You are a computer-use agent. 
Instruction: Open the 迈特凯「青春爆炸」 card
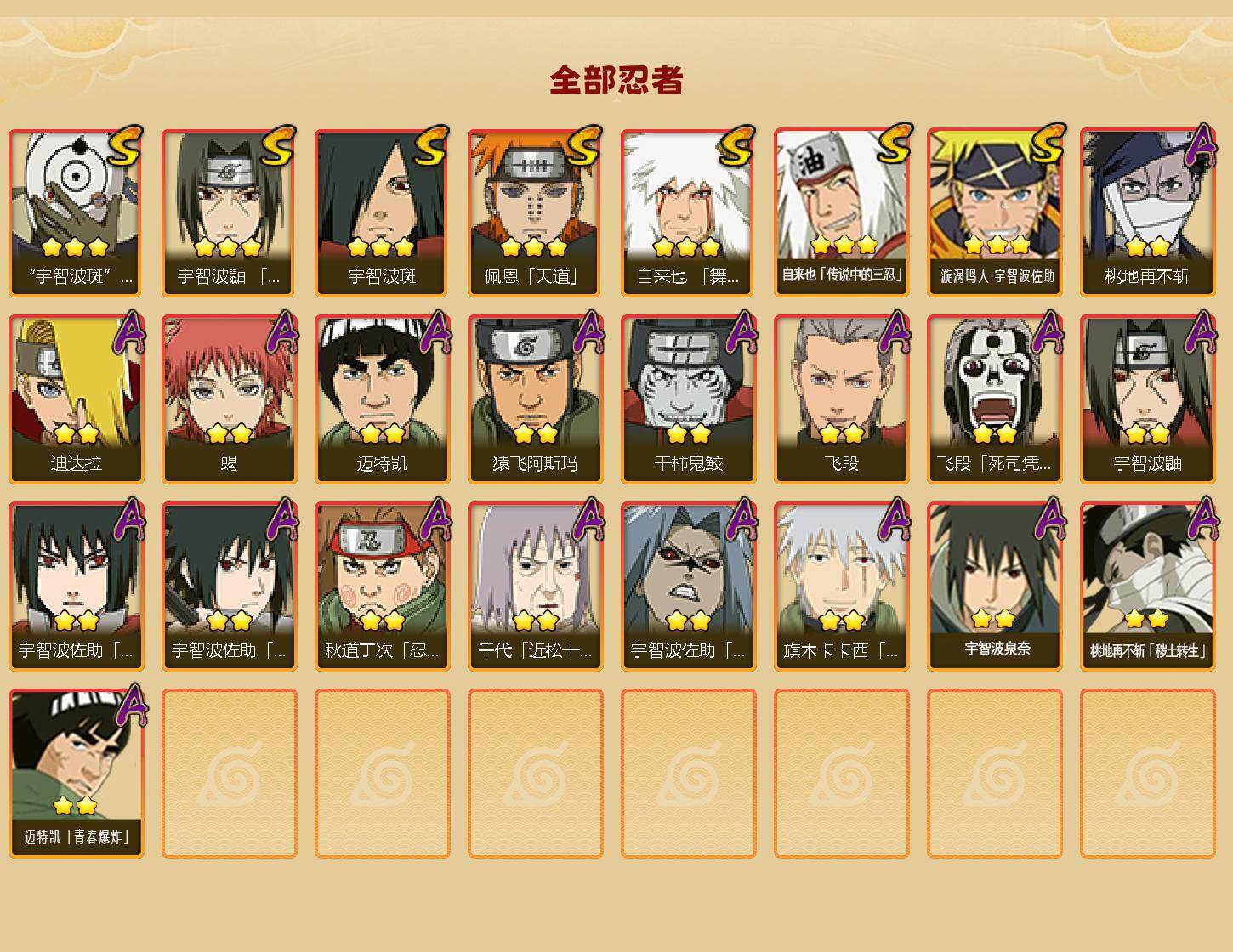click(x=76, y=773)
